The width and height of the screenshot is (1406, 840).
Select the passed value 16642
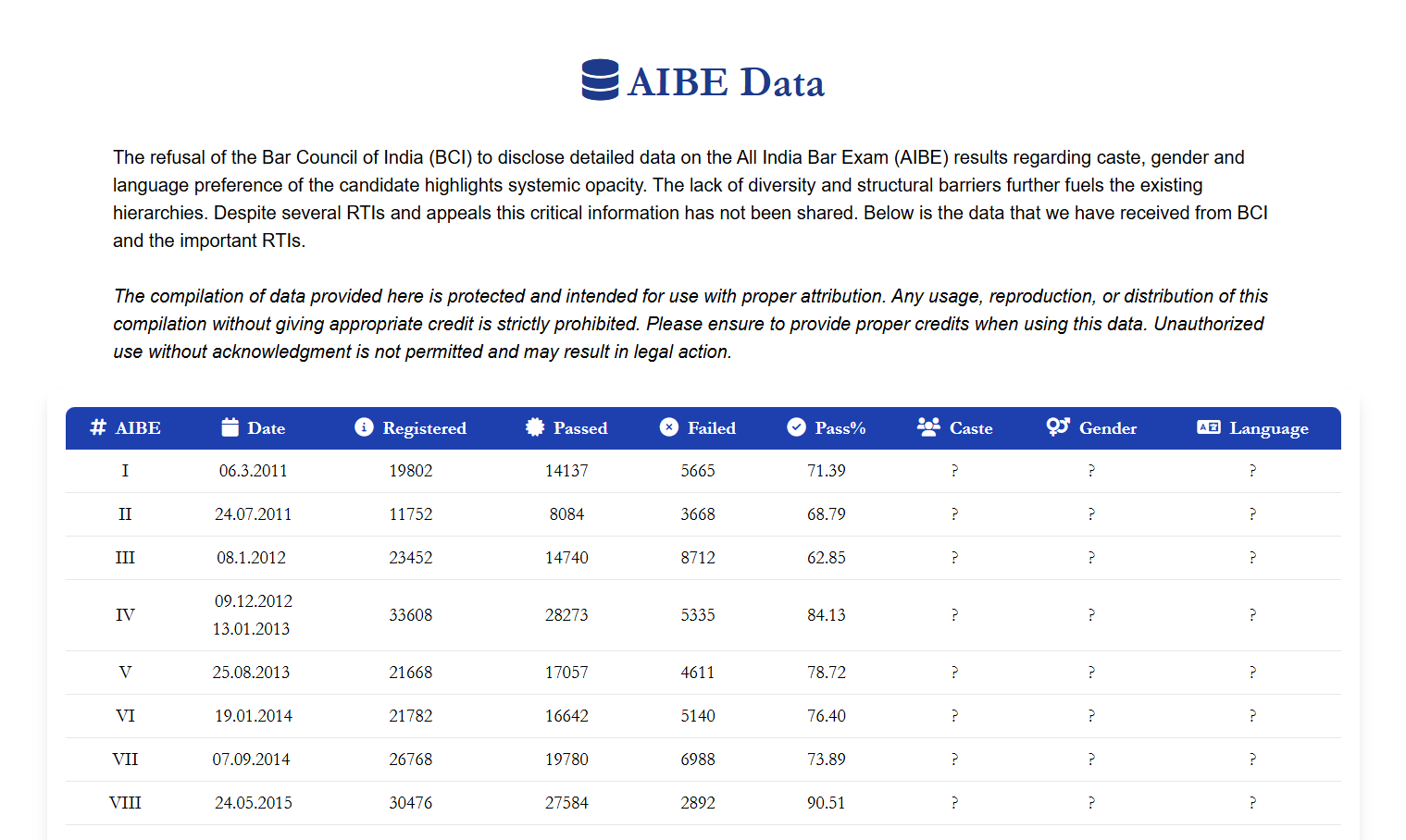[x=566, y=716]
